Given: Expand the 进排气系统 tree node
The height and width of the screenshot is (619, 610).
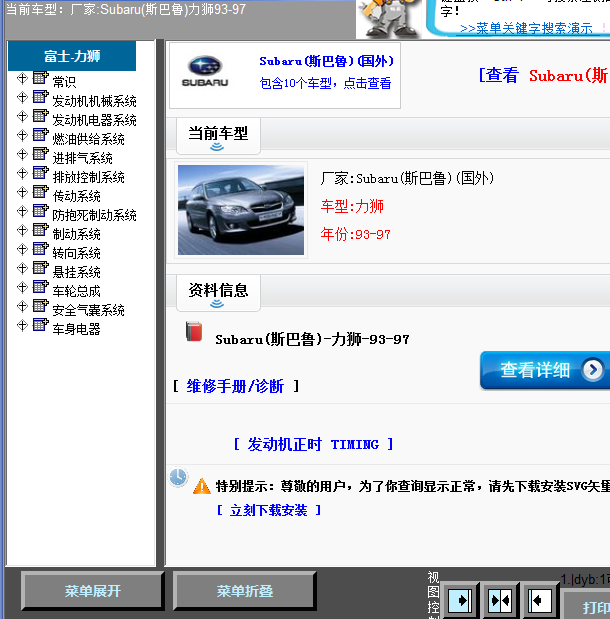Looking at the screenshot, I should pyautogui.click(x=22, y=154).
